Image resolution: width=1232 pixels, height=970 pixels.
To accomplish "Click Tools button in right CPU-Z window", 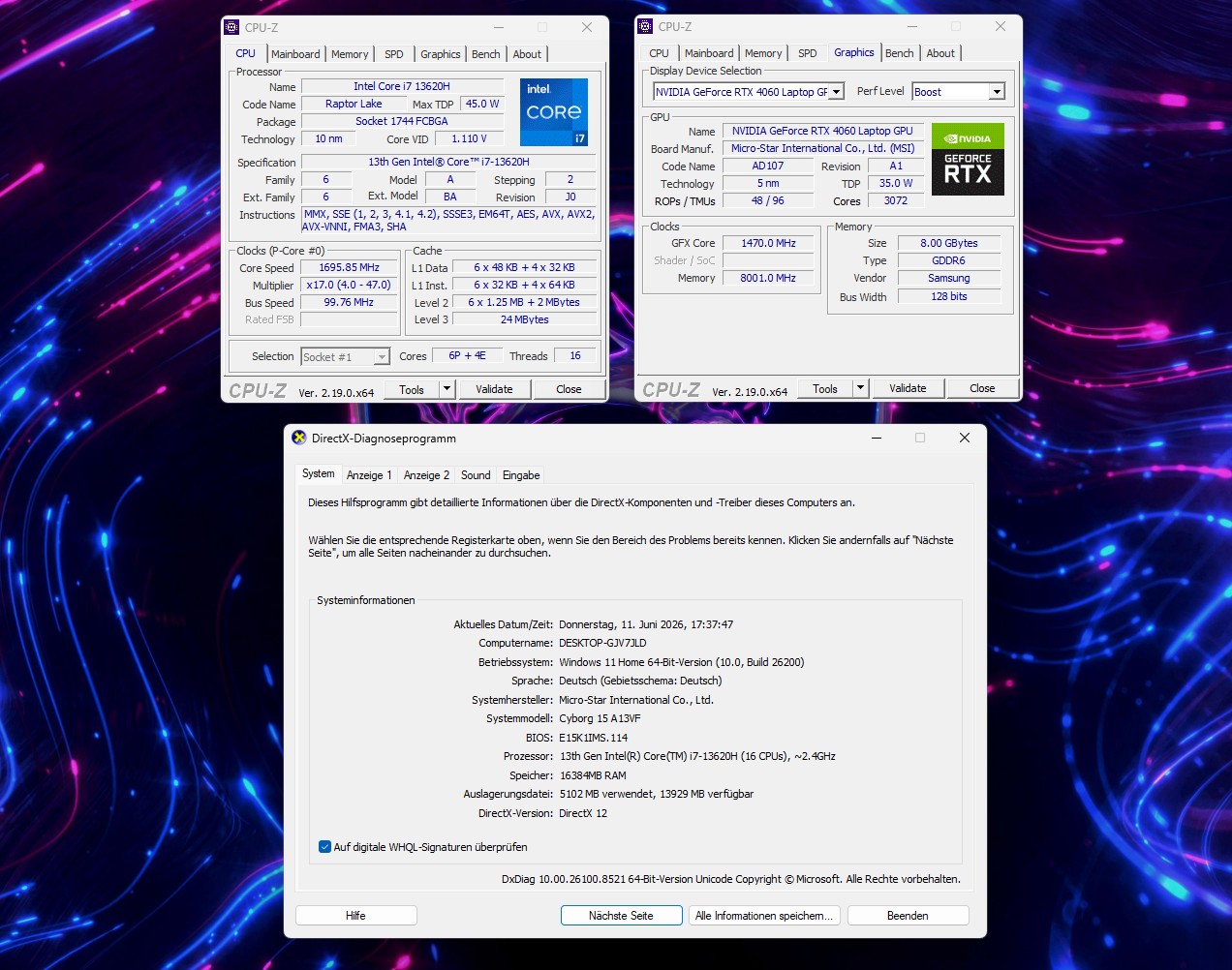I will point(825,388).
